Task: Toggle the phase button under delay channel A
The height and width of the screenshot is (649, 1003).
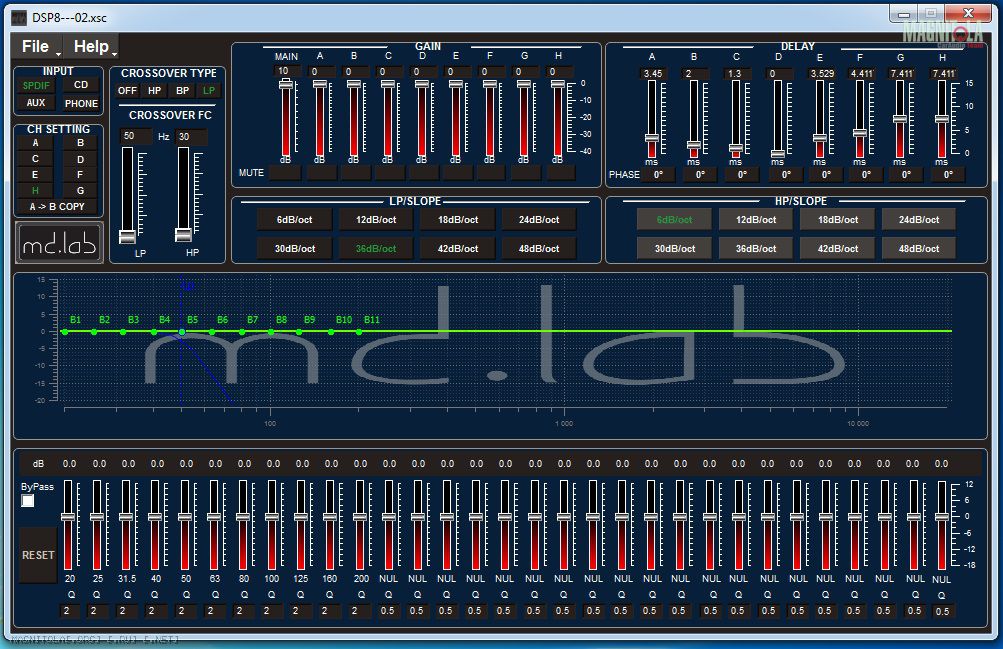Action: [x=658, y=175]
